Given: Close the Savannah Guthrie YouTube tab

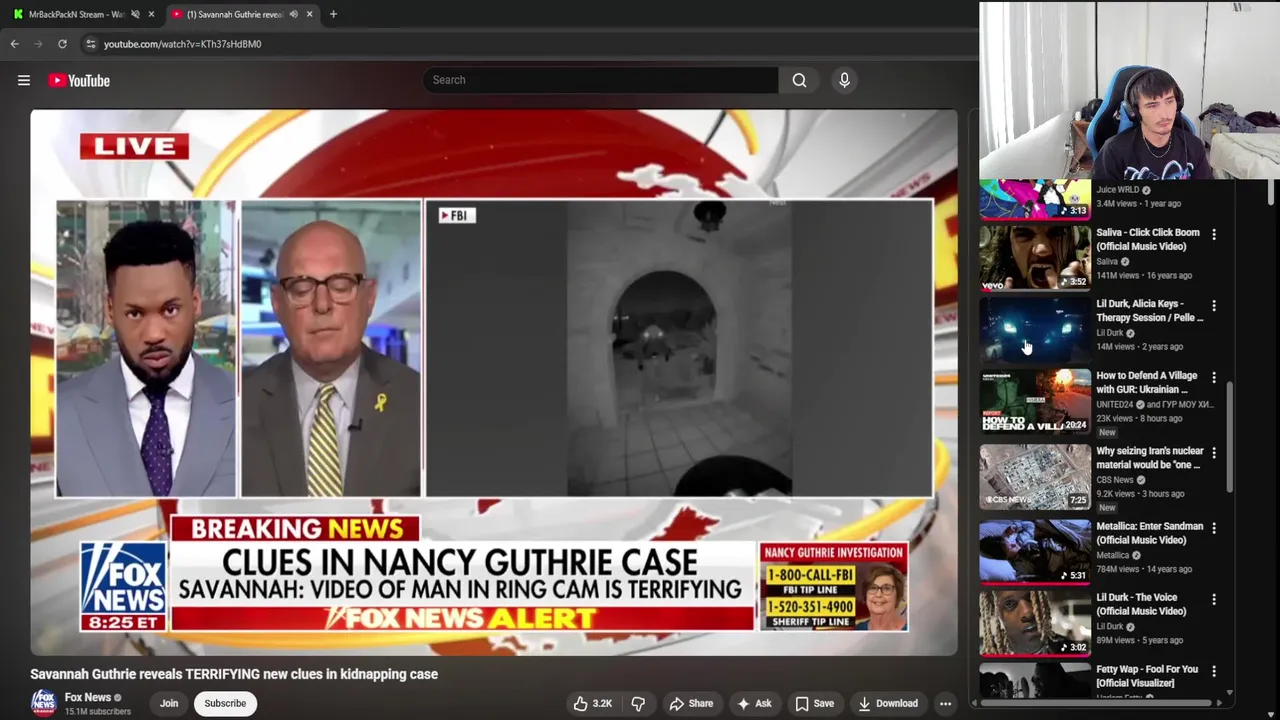Looking at the screenshot, I should click(309, 14).
